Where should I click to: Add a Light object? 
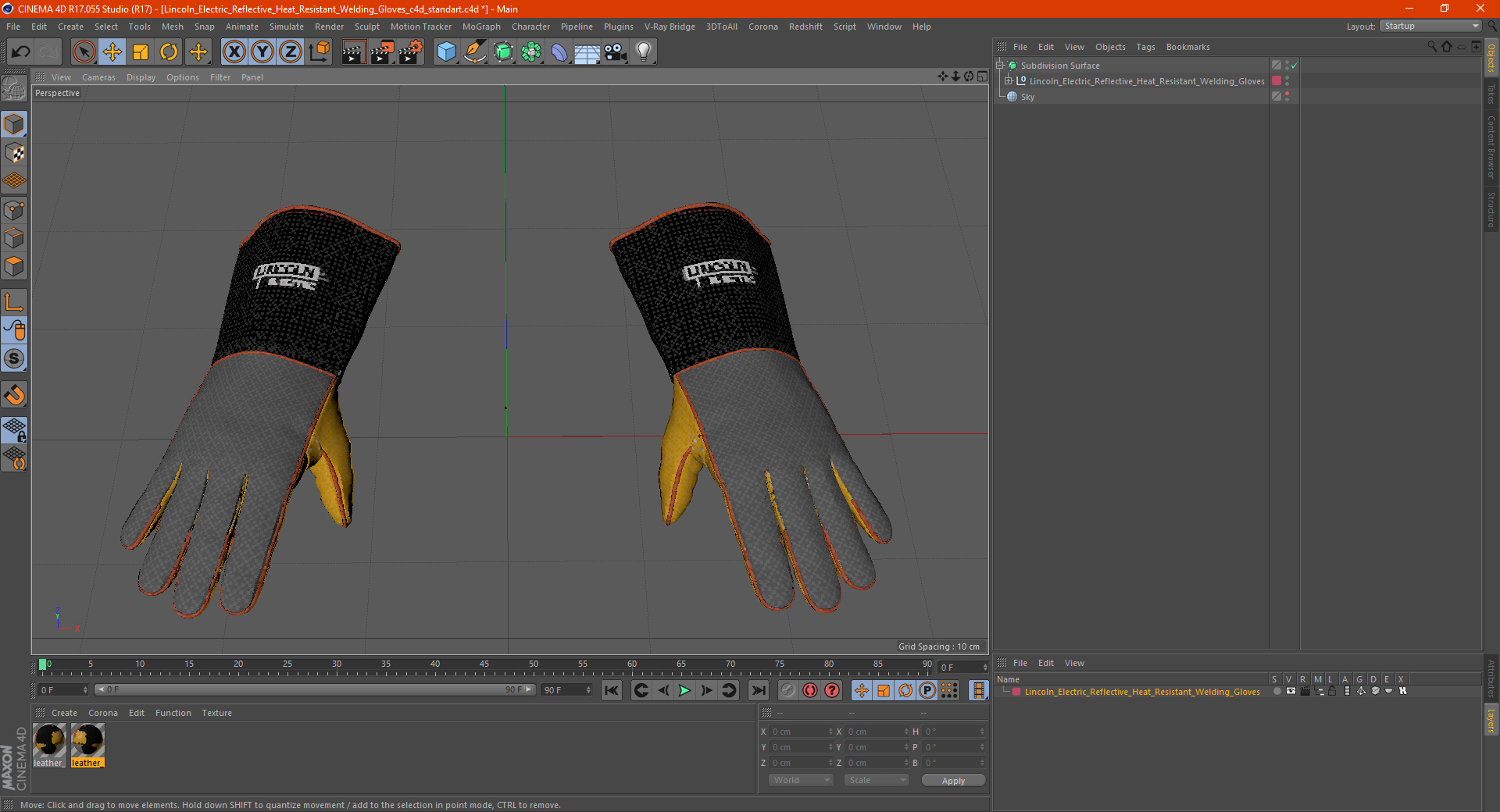pos(644,52)
